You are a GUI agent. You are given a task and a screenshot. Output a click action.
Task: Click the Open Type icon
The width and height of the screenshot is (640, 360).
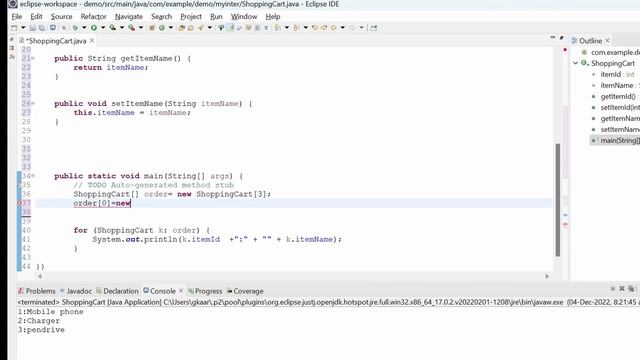[182, 28]
